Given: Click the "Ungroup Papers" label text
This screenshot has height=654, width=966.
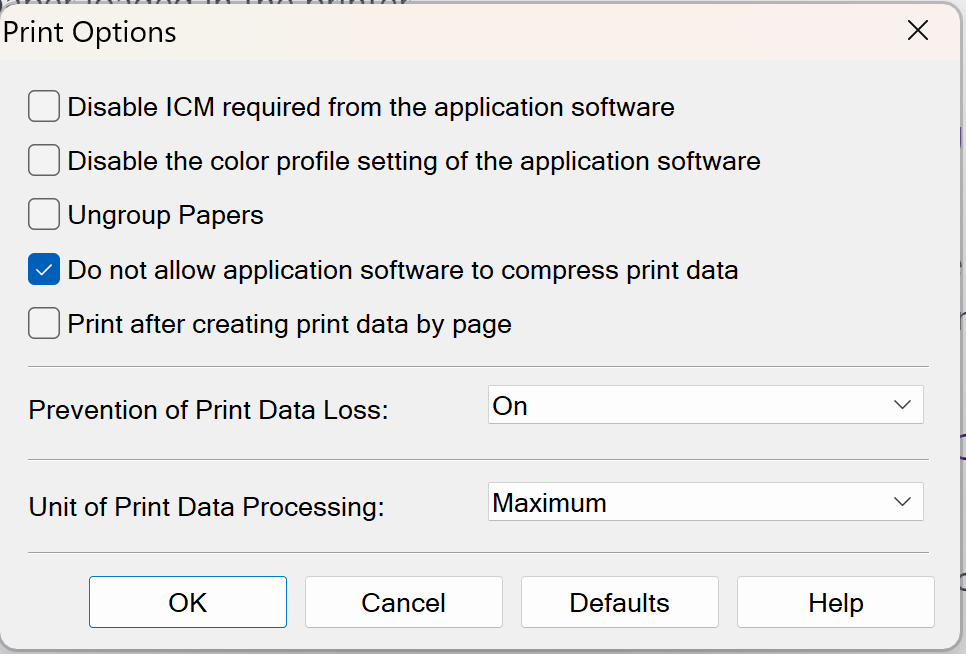Looking at the screenshot, I should coord(166,215).
